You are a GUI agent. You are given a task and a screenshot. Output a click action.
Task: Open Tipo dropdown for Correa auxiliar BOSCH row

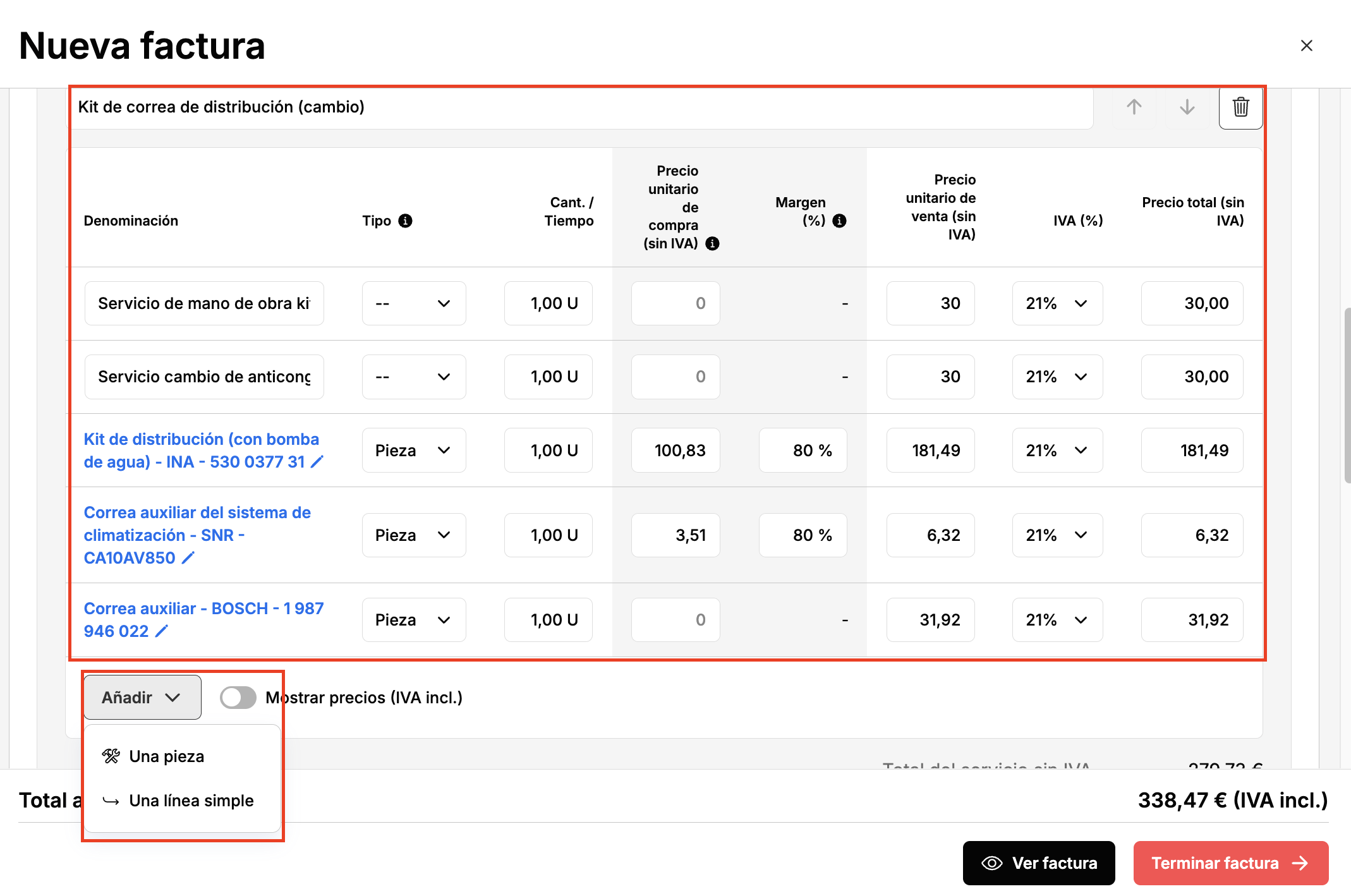pos(414,620)
